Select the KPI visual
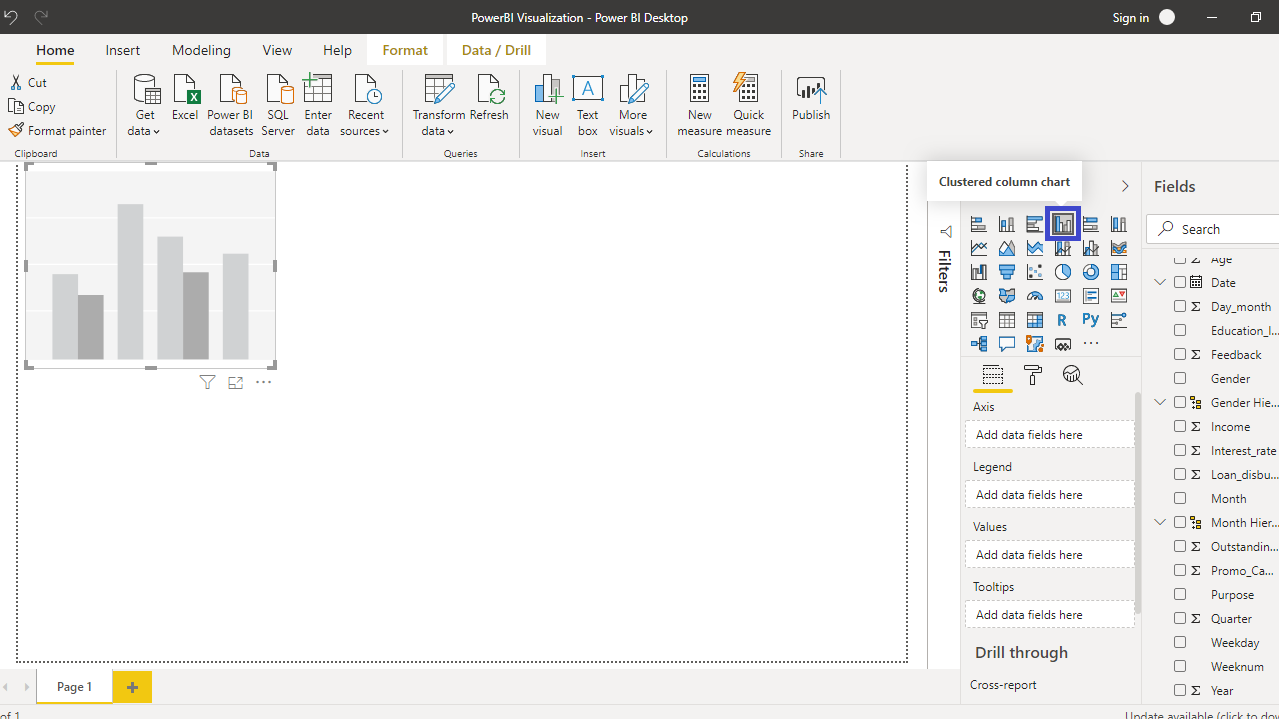 pyautogui.click(x=1119, y=296)
